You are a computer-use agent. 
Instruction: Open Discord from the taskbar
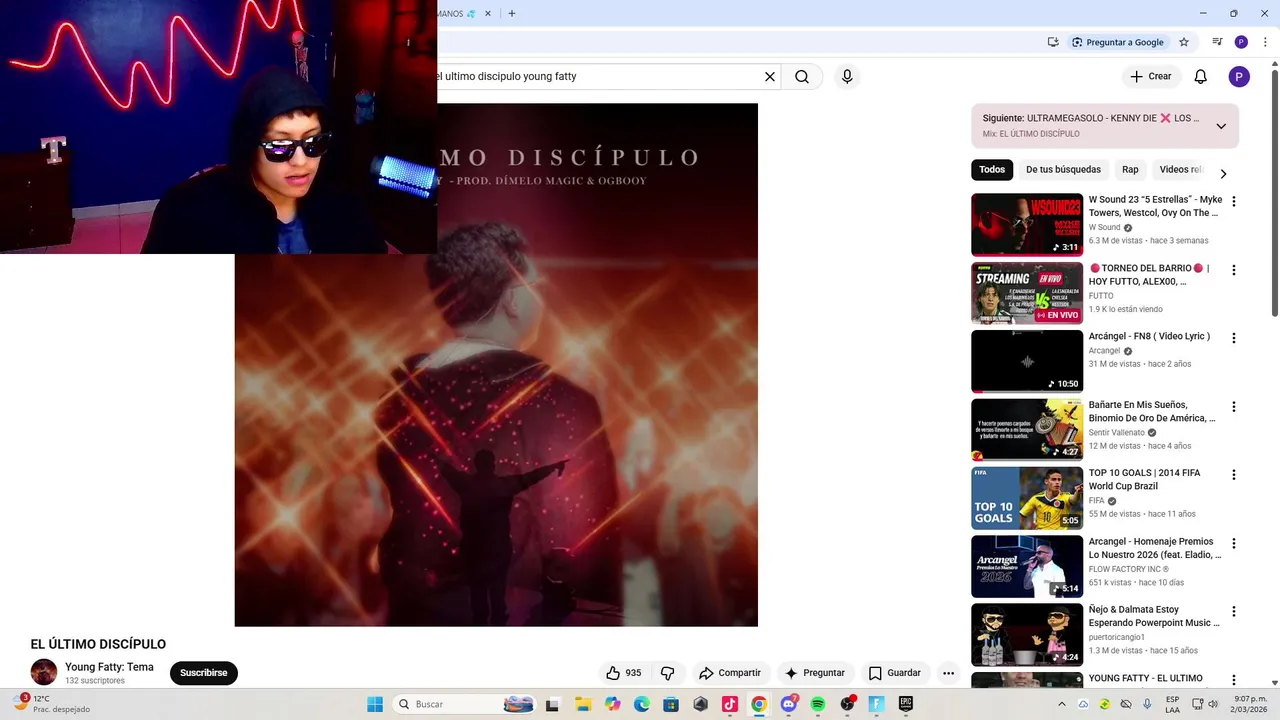pyautogui.click(x=788, y=704)
